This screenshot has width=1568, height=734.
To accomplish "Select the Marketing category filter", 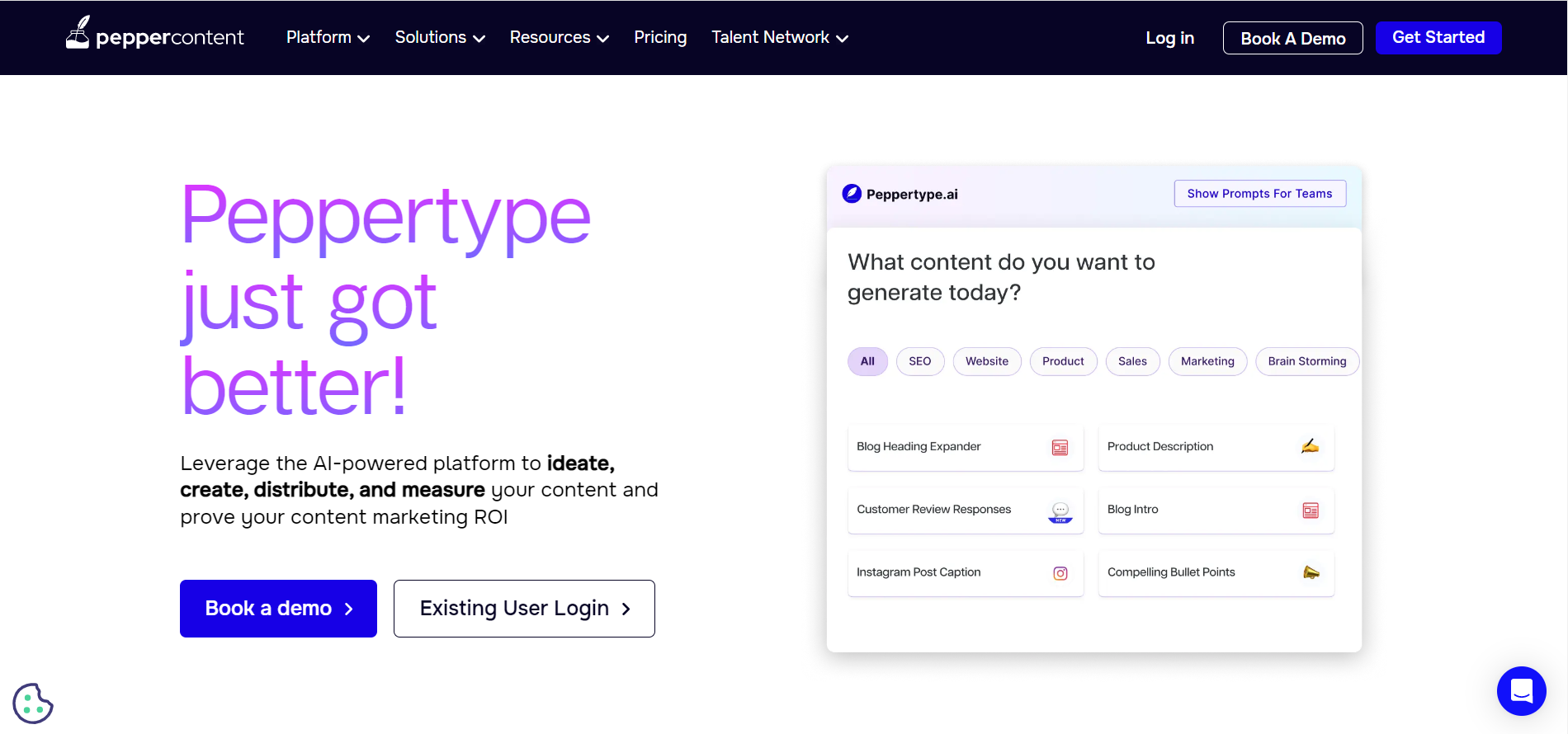I will coord(1207,361).
